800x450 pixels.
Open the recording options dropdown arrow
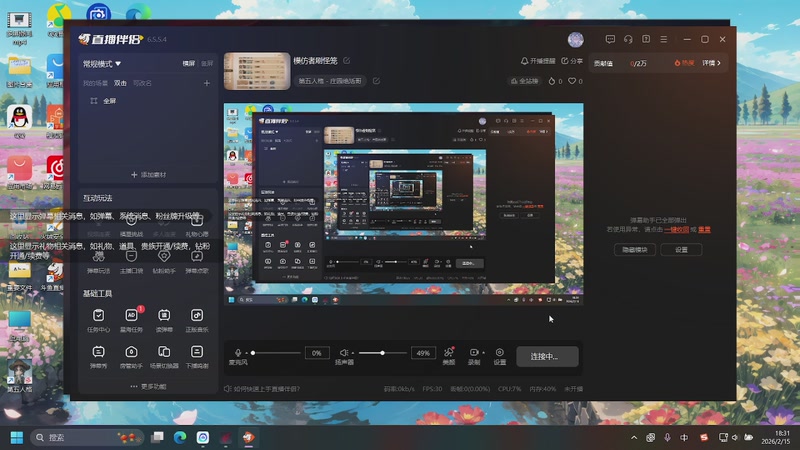[484, 353]
